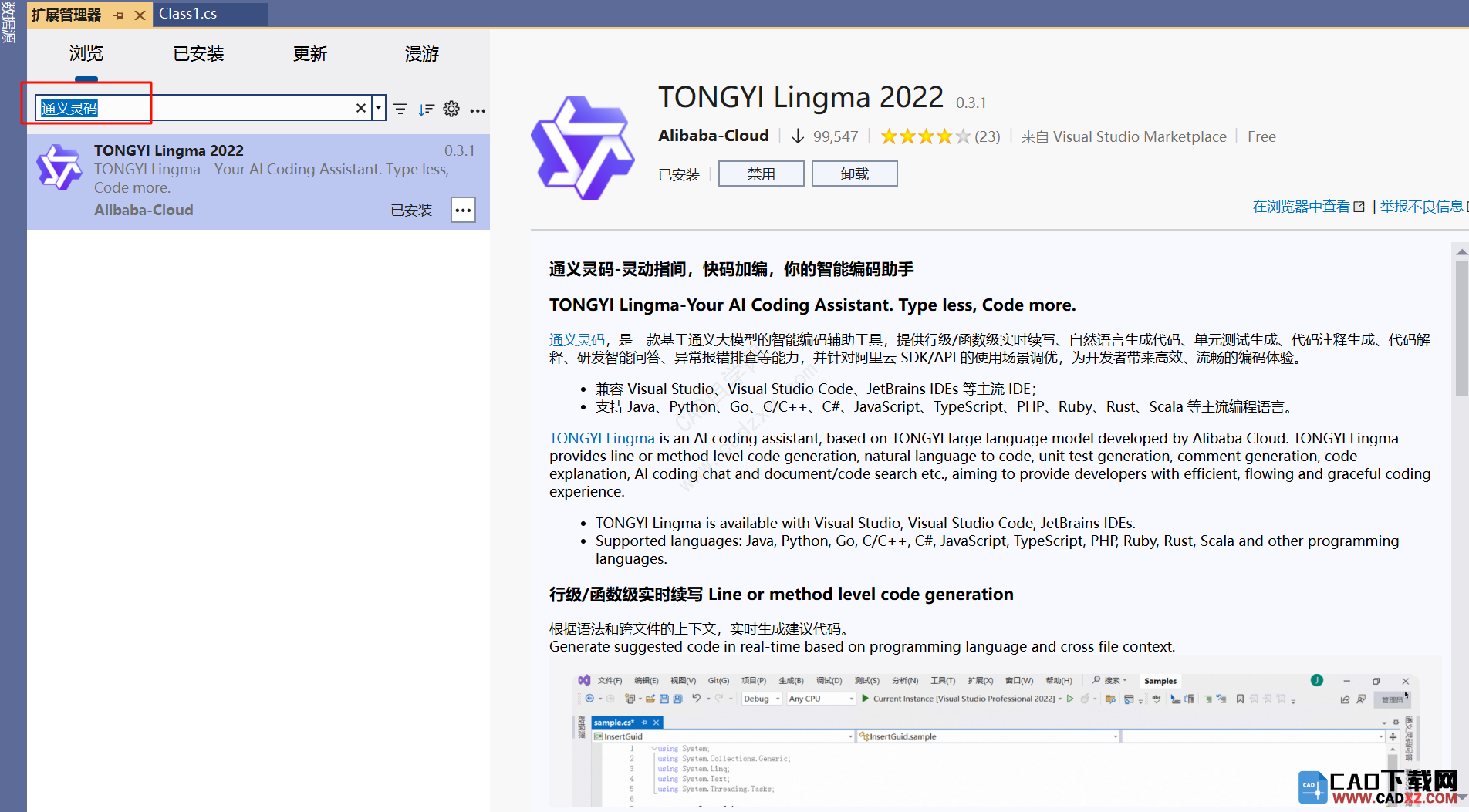This screenshot has width=1469, height=812.
Task: Click the 举报不良信息 link
Action: pyautogui.click(x=1421, y=207)
